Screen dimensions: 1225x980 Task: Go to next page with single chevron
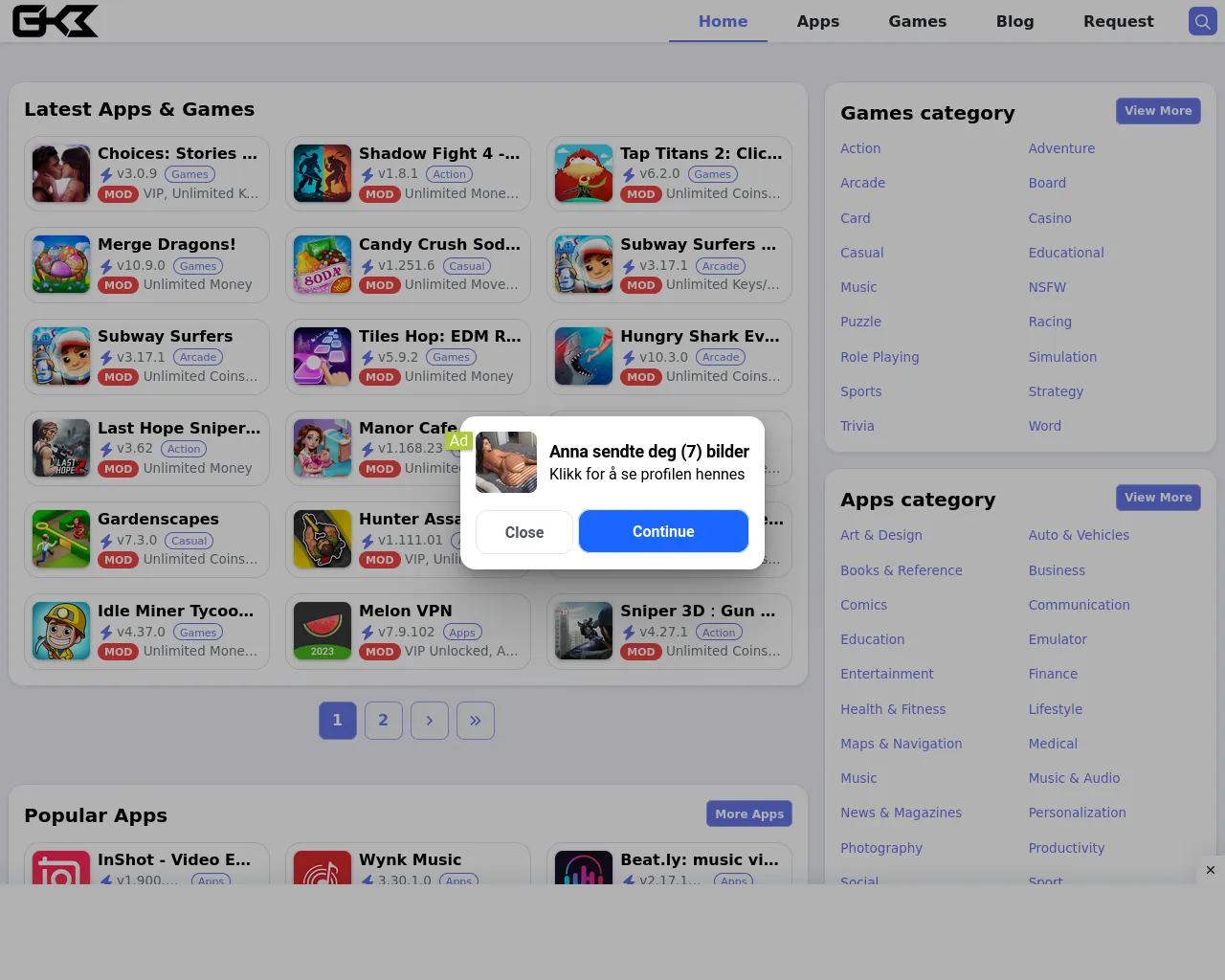point(430,721)
